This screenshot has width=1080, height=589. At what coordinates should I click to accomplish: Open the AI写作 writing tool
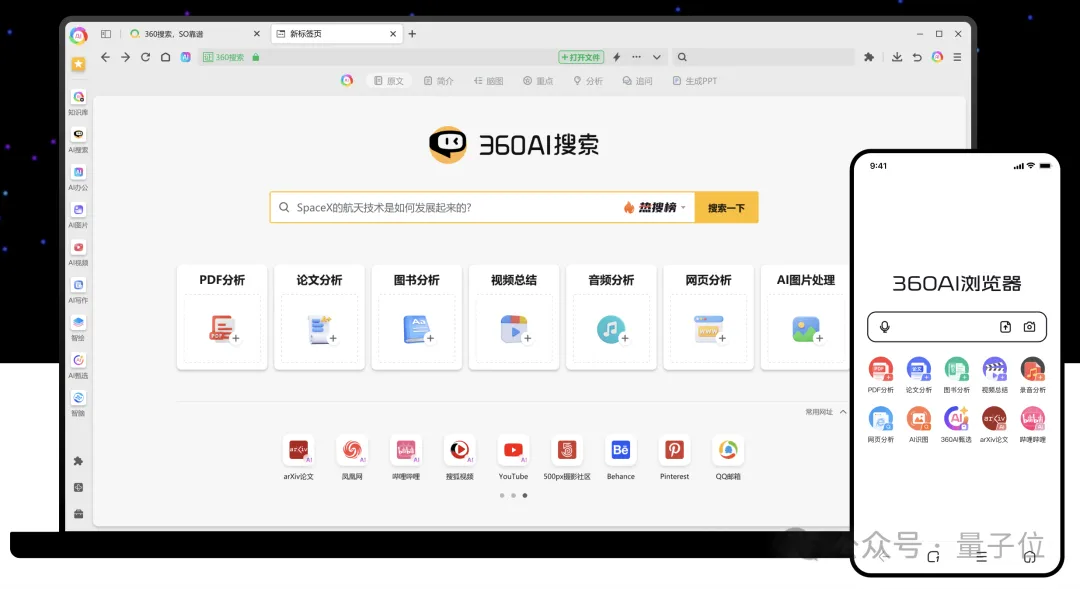pyautogui.click(x=79, y=287)
